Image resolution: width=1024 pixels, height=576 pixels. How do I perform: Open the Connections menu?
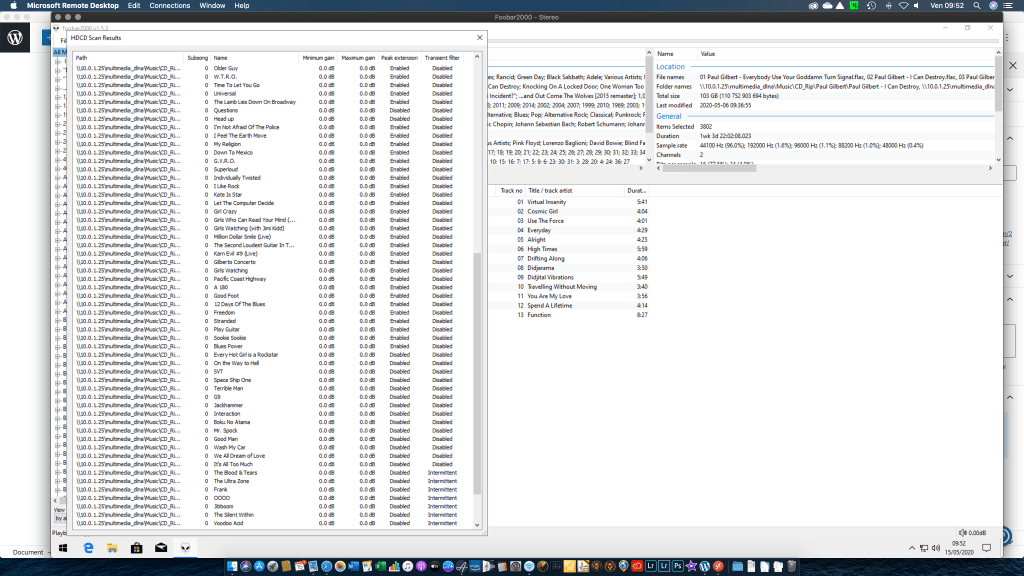coord(169,6)
